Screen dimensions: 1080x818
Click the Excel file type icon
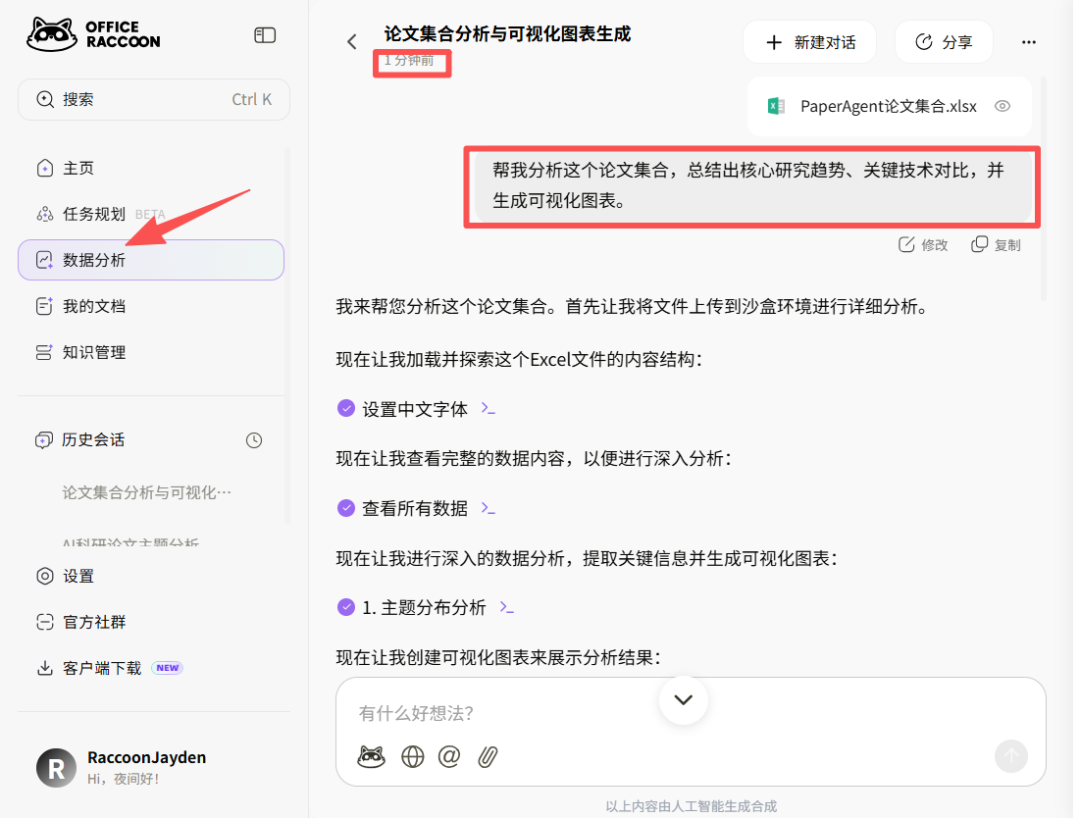click(776, 106)
